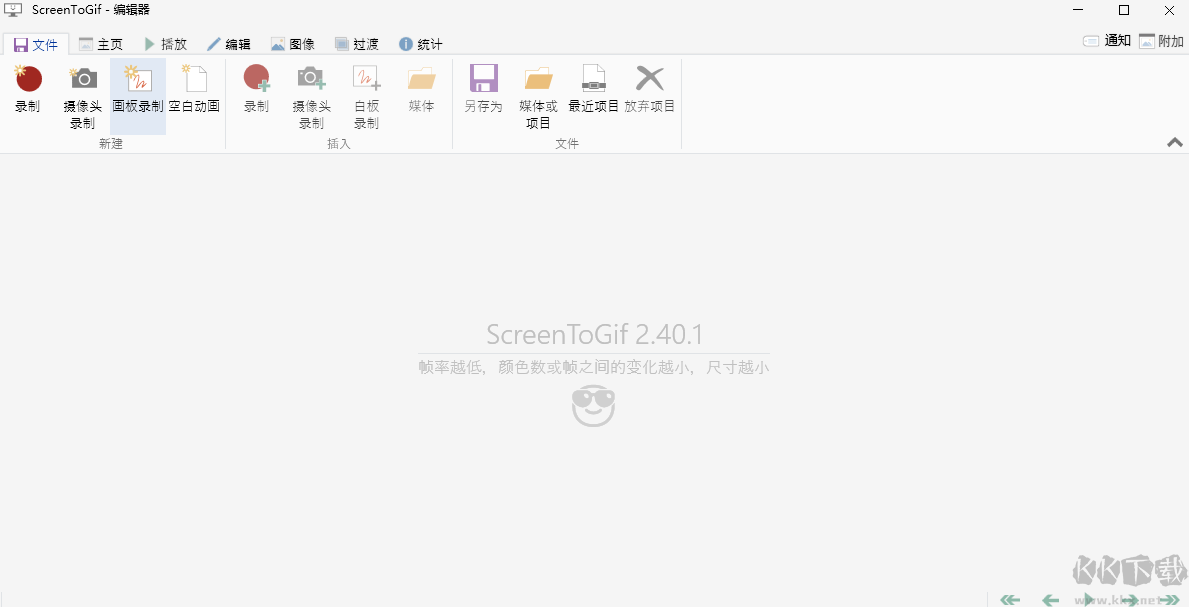1189x607 pixels.
Task: Start a new screen recording
Action: click(x=27, y=90)
